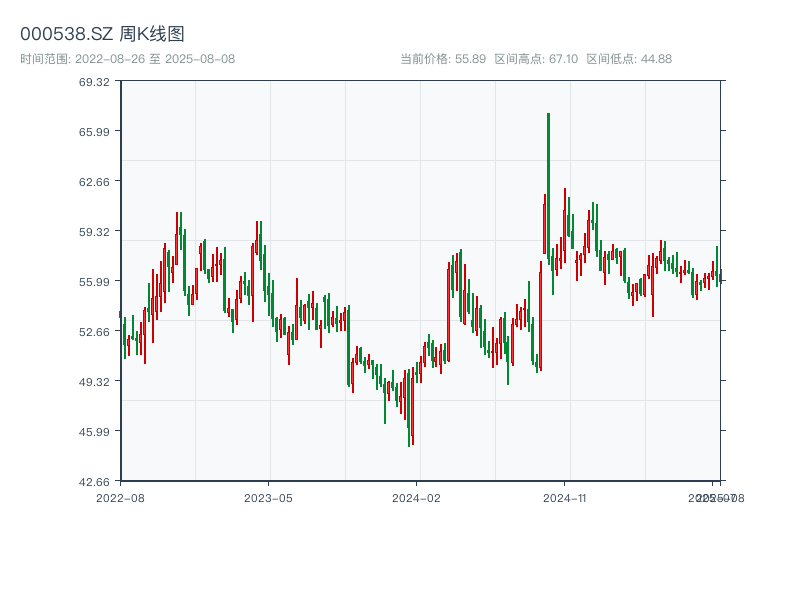Click the 45.99 y-axis price label
Image resolution: width=800 pixels, height=600 pixels.
pyautogui.click(x=94, y=431)
